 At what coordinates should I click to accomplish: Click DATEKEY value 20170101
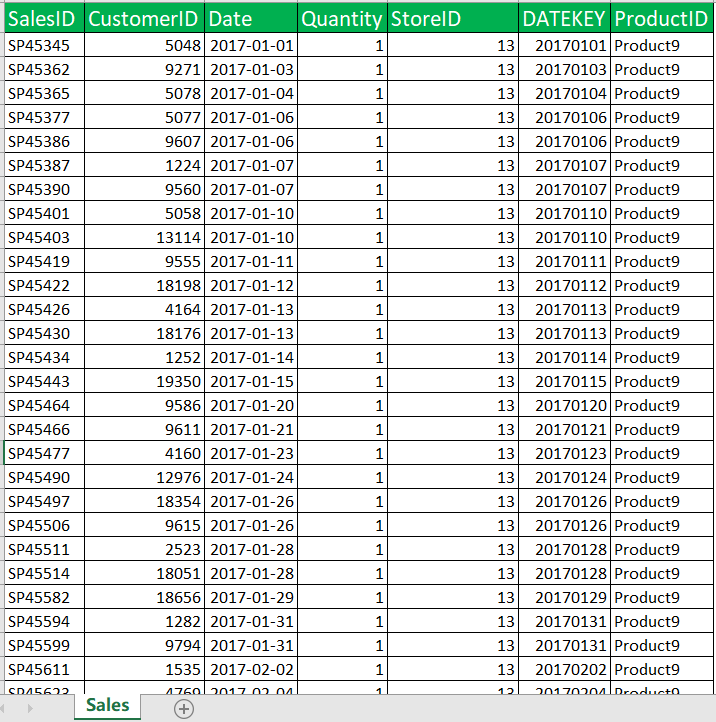click(565, 45)
